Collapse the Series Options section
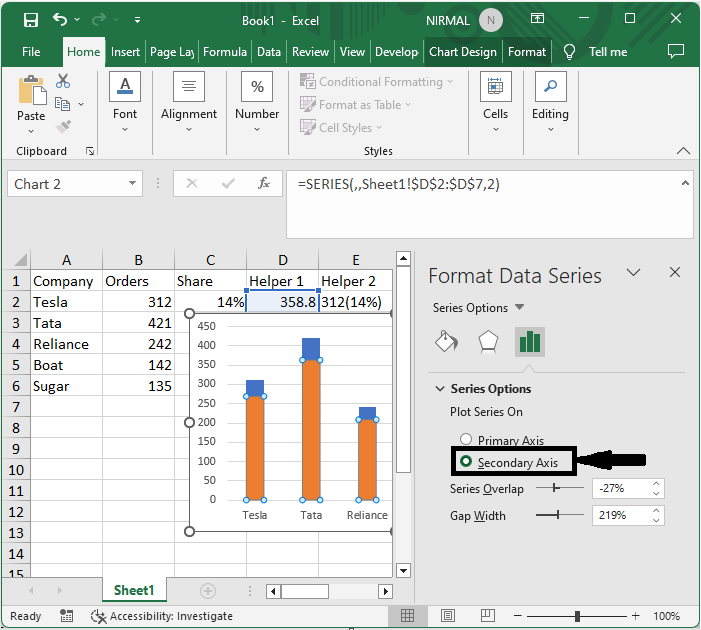The image size is (701, 630). (x=439, y=389)
